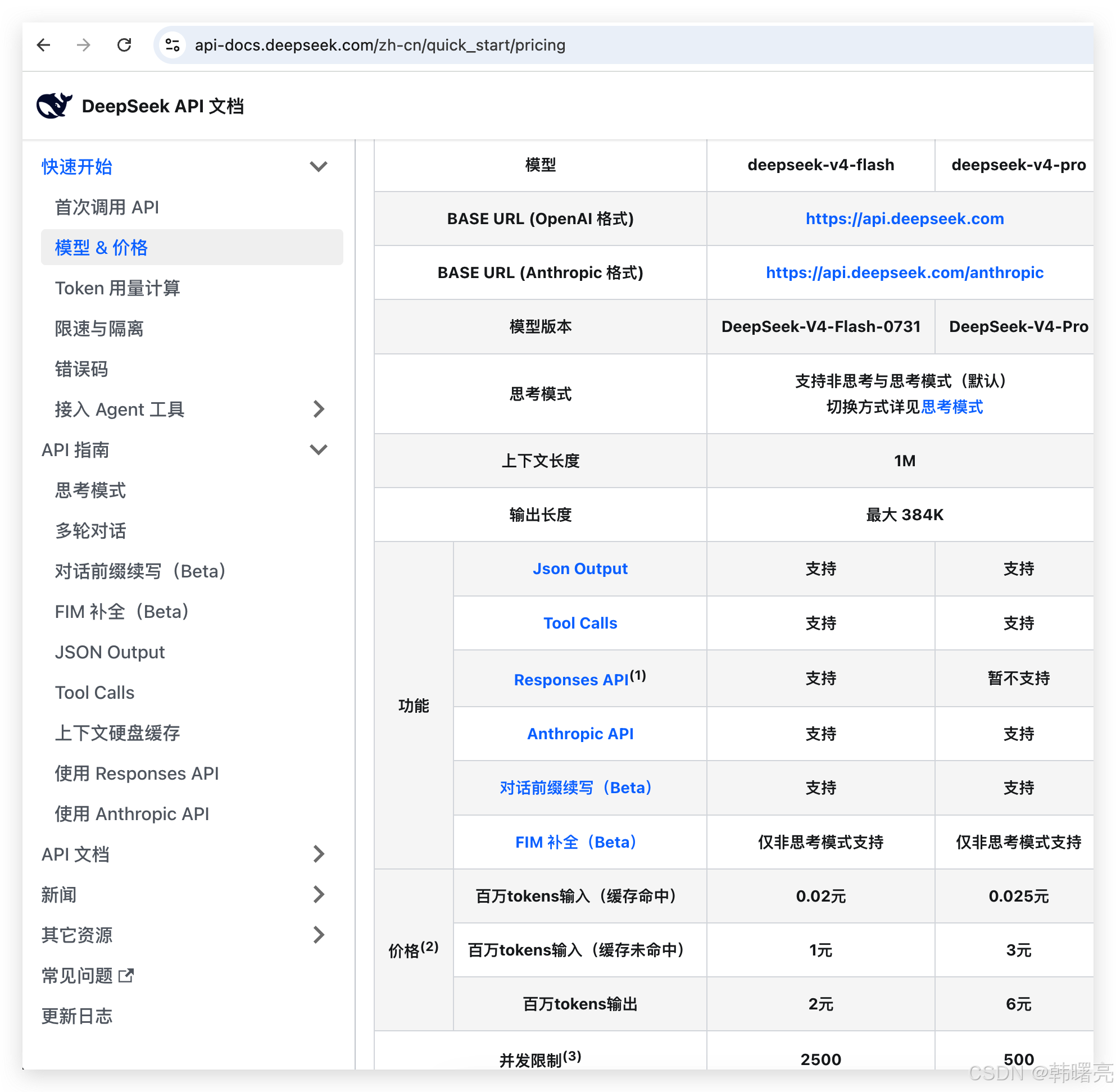Open 更新日志 sidebar page
The width and height of the screenshot is (1116, 1092).
point(77,1016)
